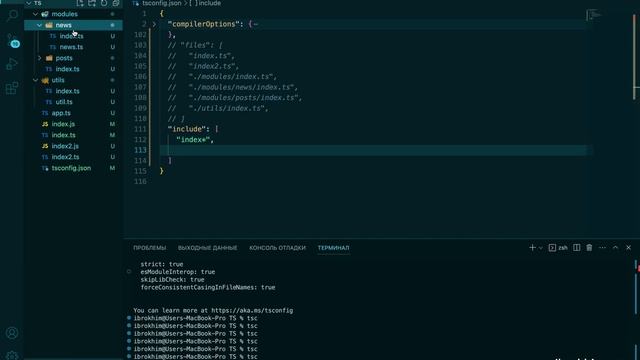Click line number 113 in gutter
640x360 pixels.
click(x=140, y=150)
